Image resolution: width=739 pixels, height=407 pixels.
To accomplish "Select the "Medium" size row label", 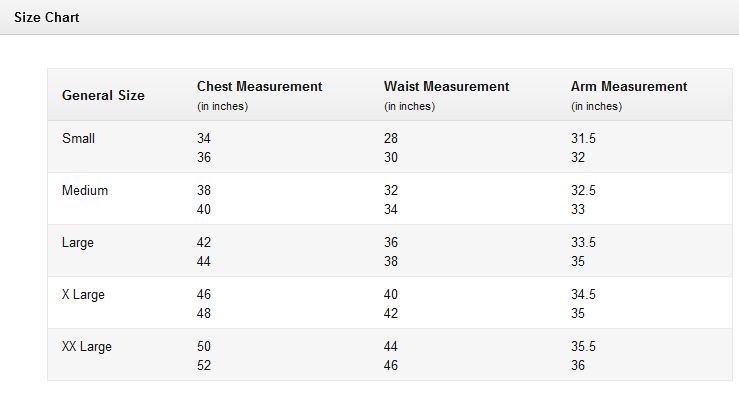I will [x=85, y=191].
